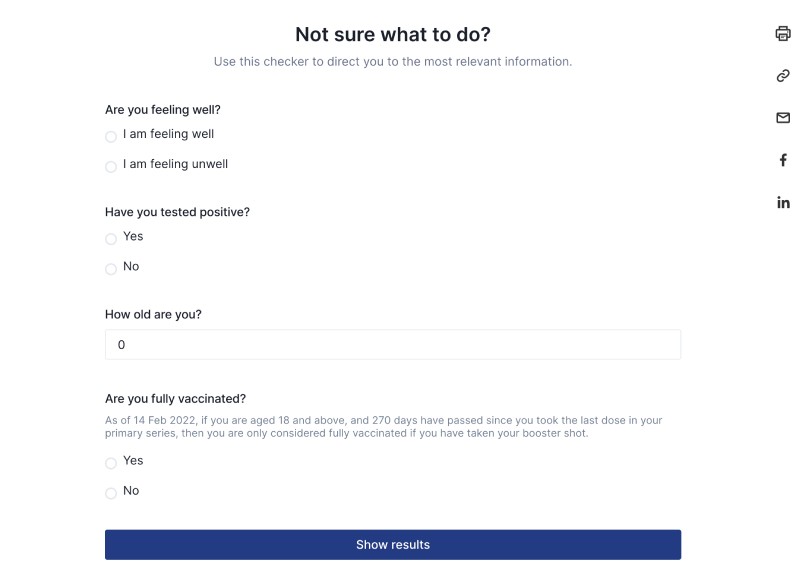Focus the 'How old are you?' age field
The width and height of the screenshot is (800, 567).
(393, 344)
